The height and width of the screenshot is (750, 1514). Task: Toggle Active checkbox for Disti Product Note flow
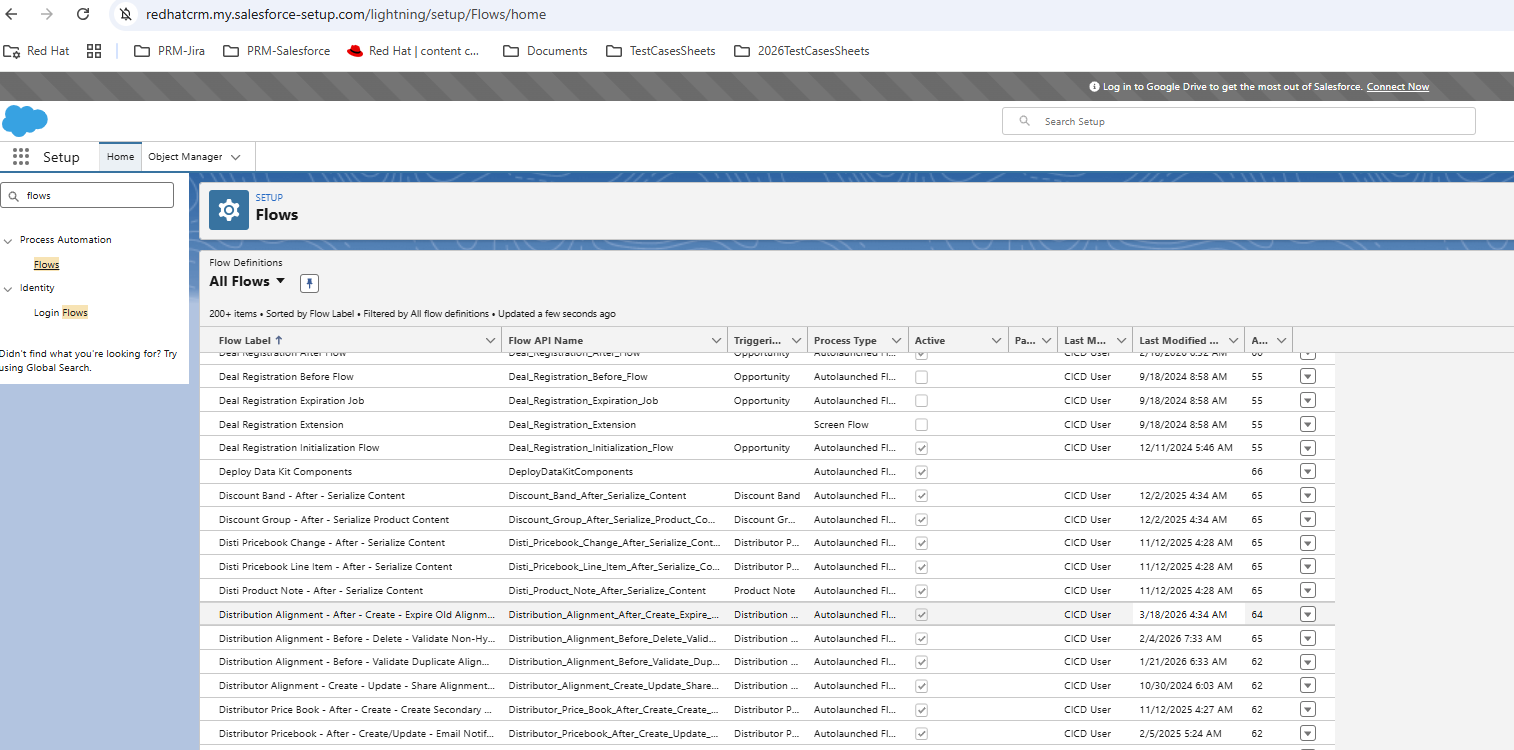coord(921,591)
